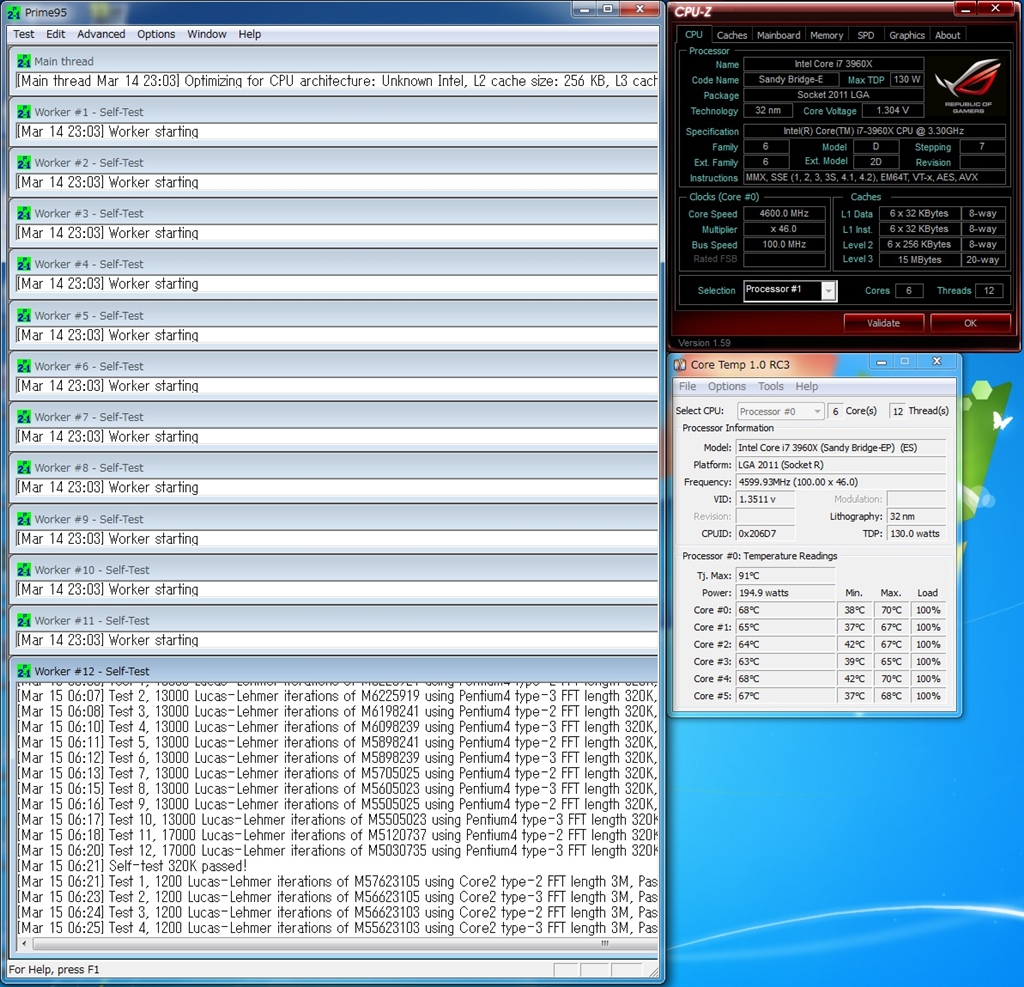The image size is (1024, 987).
Task: Click the Worker #5 Self-Test icon
Action: (24, 315)
